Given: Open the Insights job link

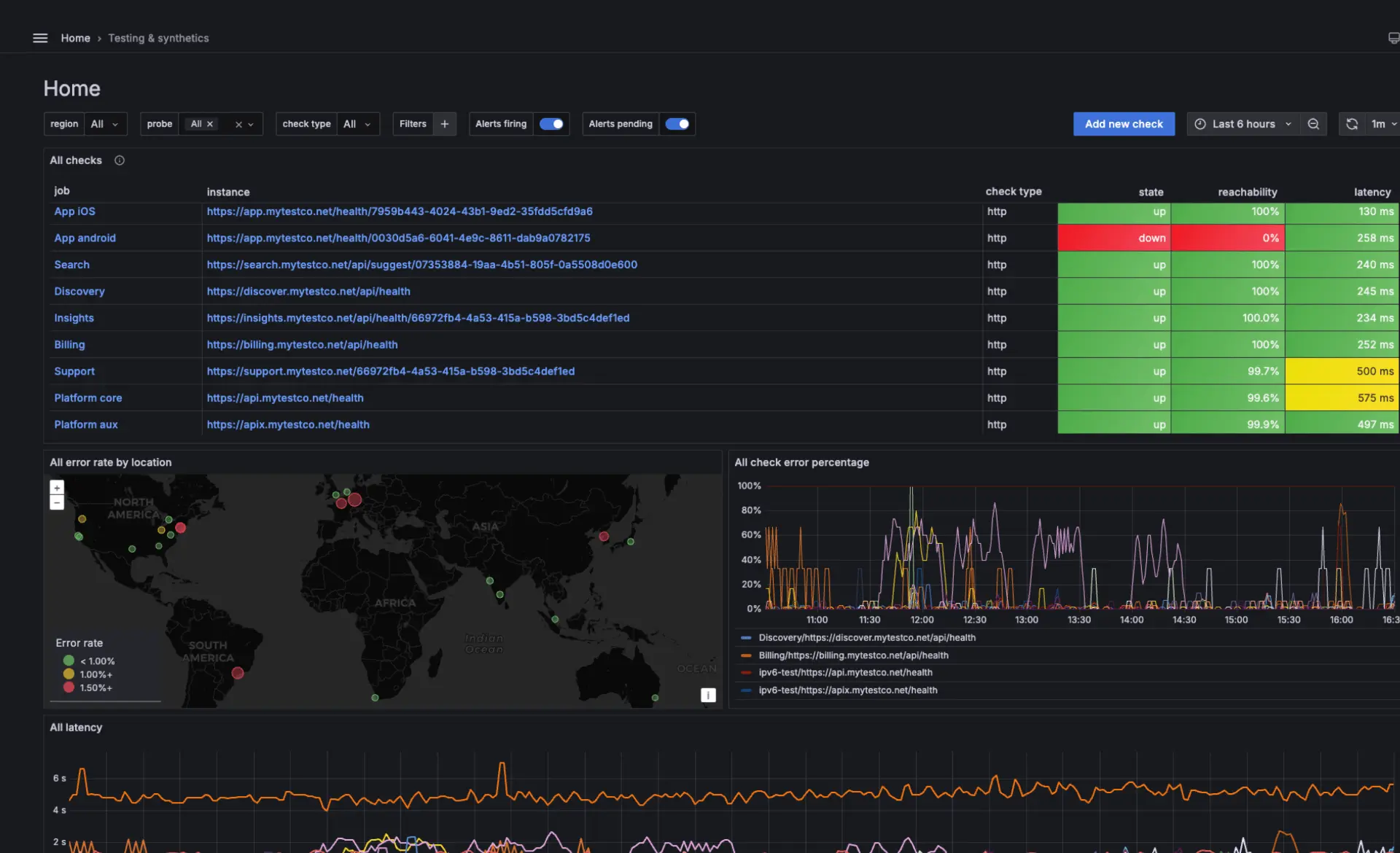Looking at the screenshot, I should (74, 318).
